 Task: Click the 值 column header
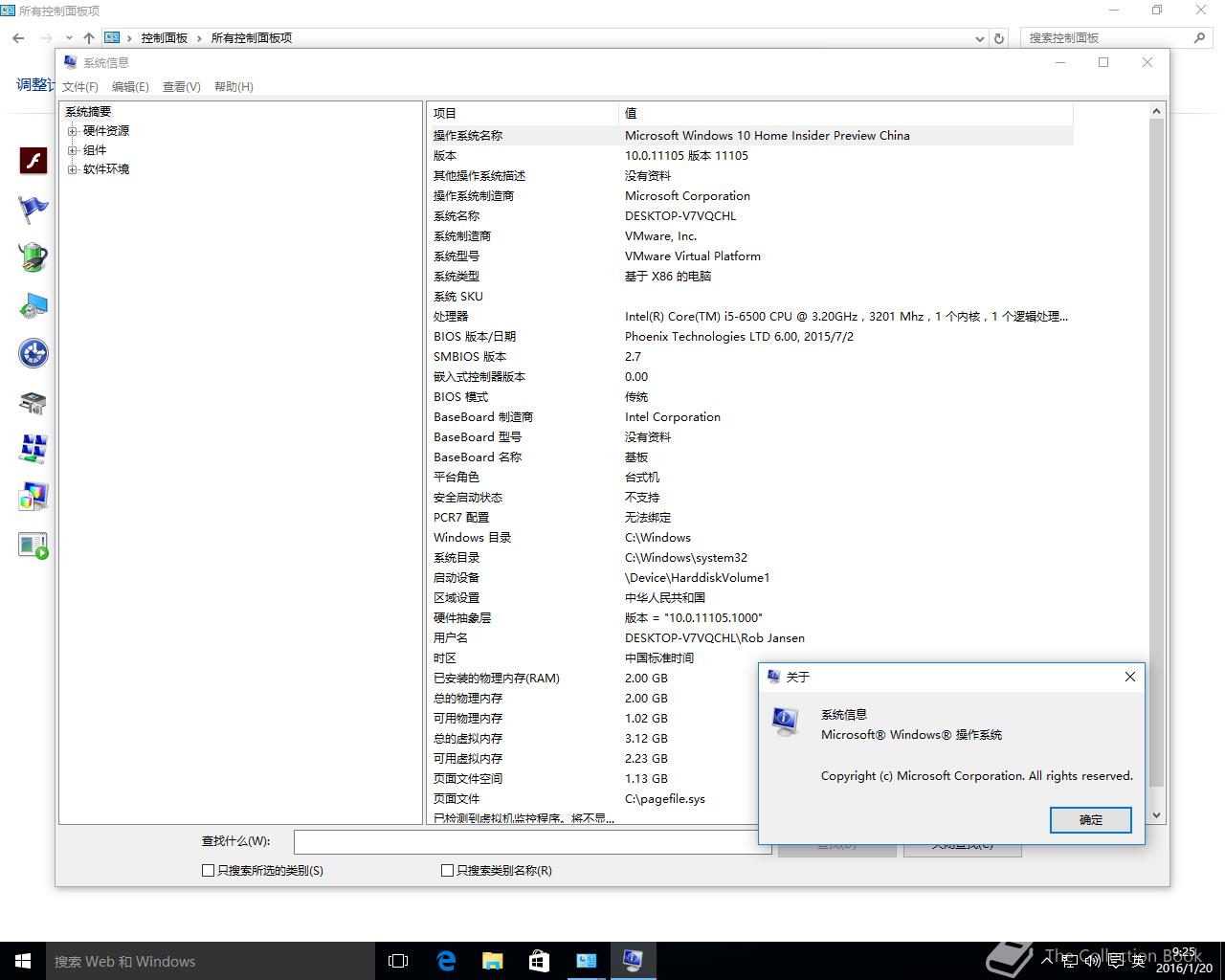click(x=846, y=113)
